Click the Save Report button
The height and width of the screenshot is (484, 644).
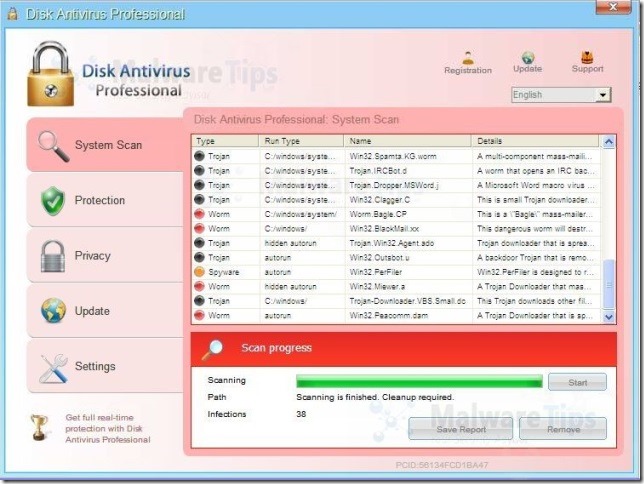coord(460,429)
